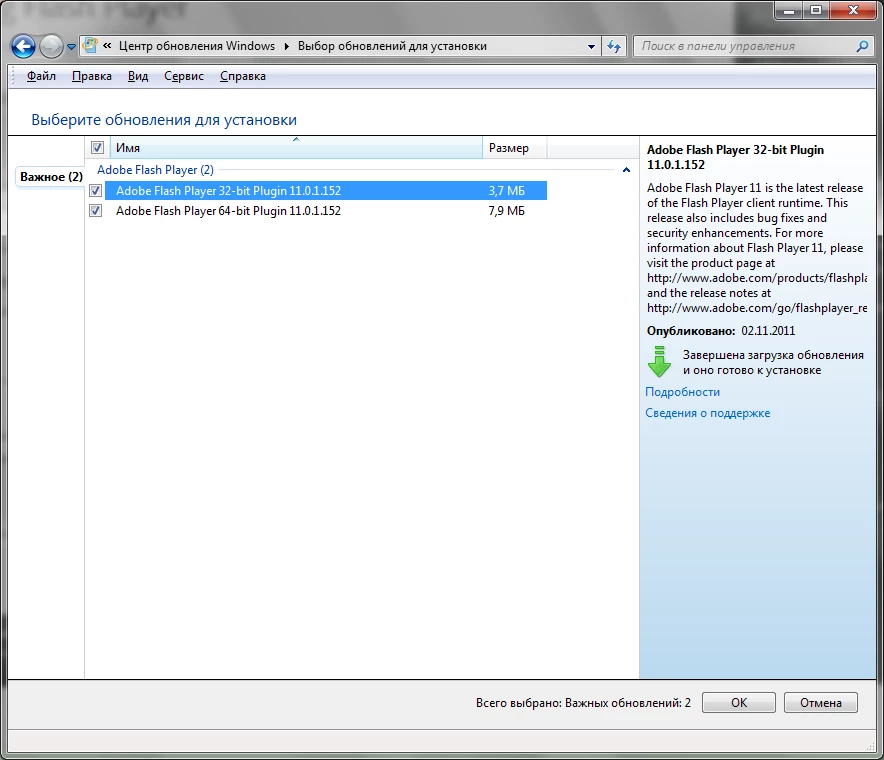Open the Файл menu
The height and width of the screenshot is (760, 884).
click(41, 76)
